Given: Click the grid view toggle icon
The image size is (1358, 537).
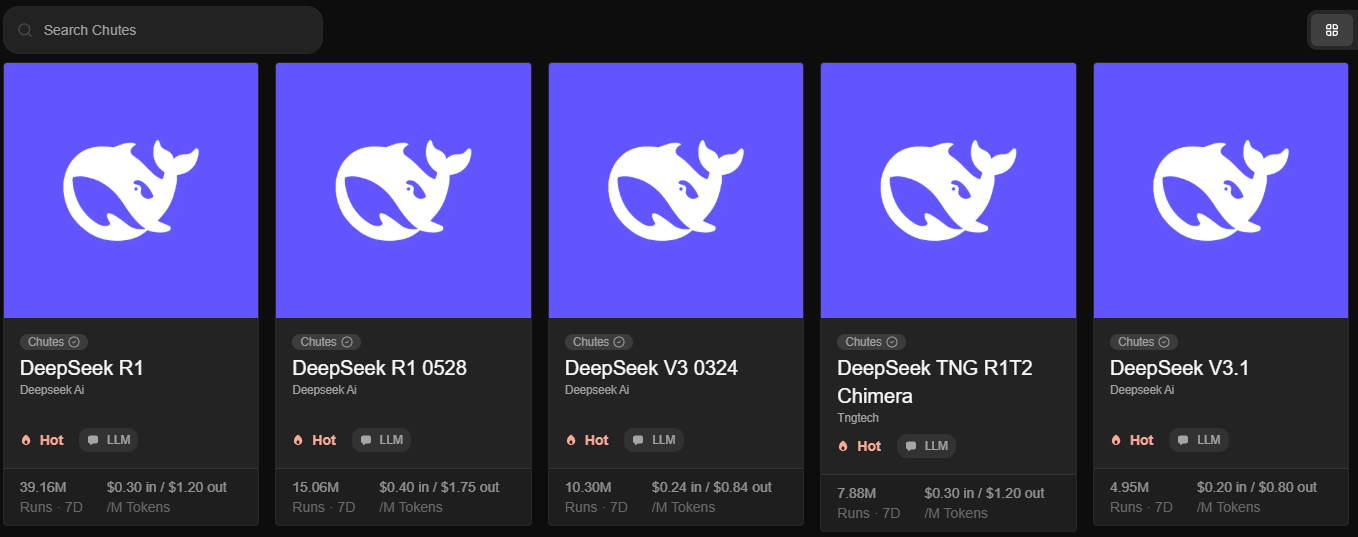Looking at the screenshot, I should 1331,30.
